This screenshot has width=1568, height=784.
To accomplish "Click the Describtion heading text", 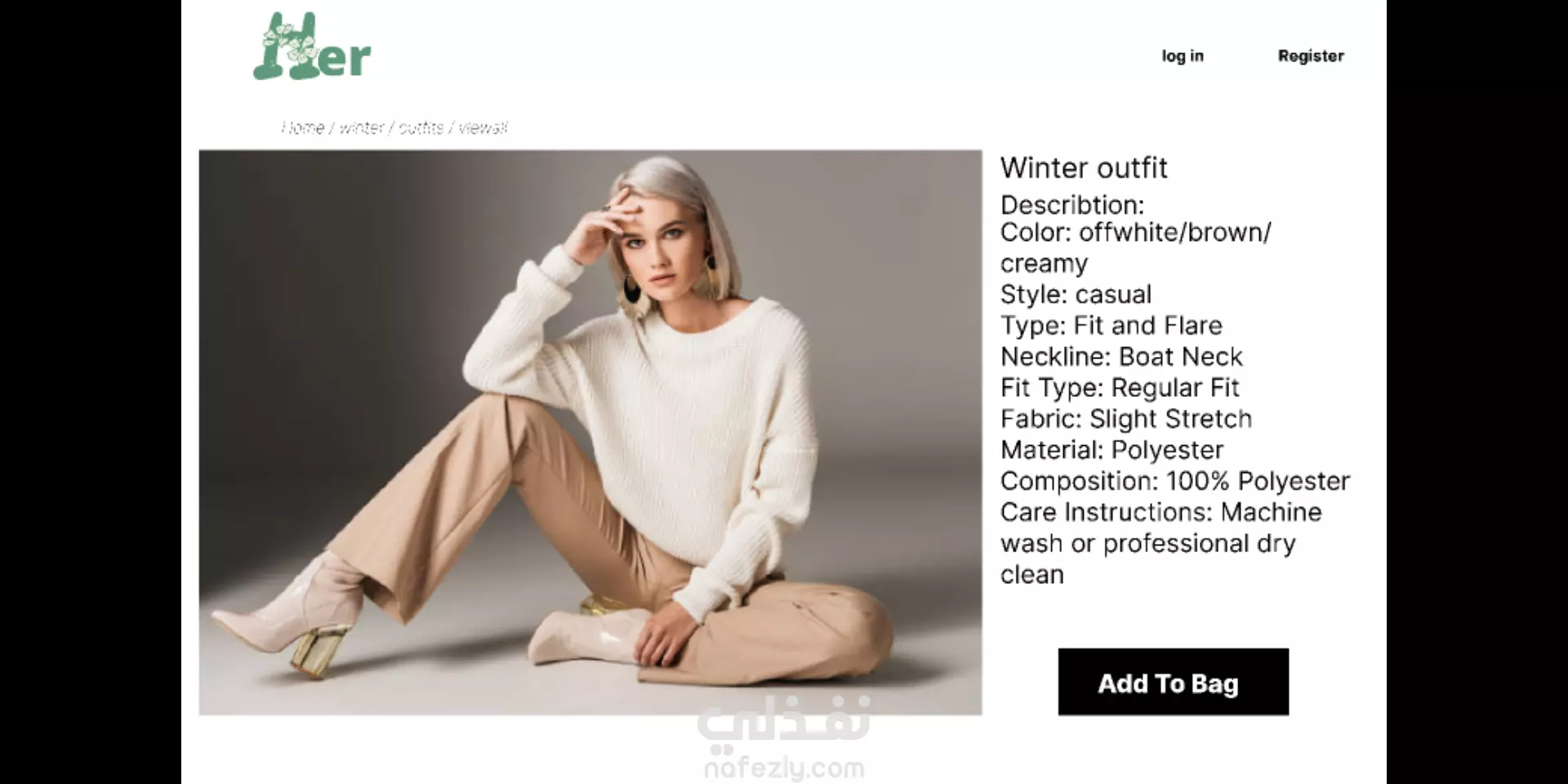I will (1072, 204).
